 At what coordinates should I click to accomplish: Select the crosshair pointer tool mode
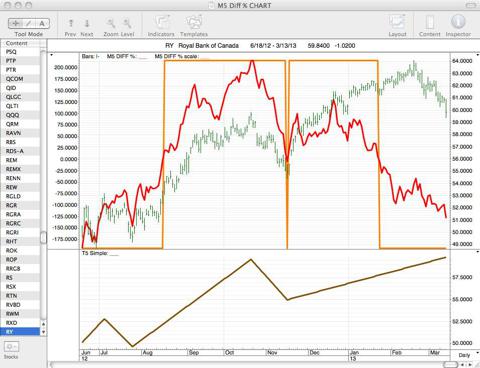pyautogui.click(x=15, y=23)
